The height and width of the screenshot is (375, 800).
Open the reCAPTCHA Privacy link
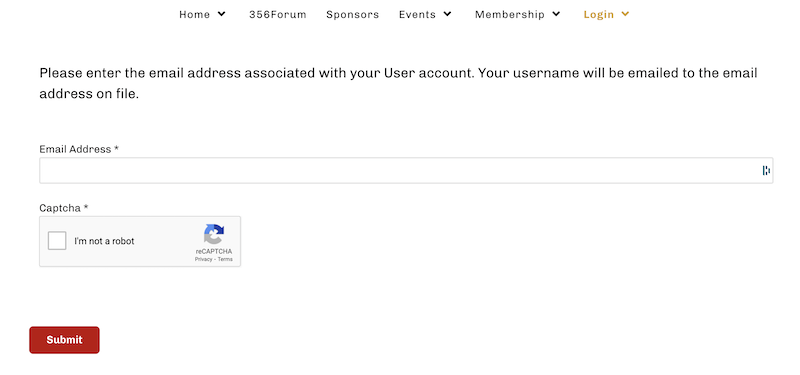click(x=203, y=259)
